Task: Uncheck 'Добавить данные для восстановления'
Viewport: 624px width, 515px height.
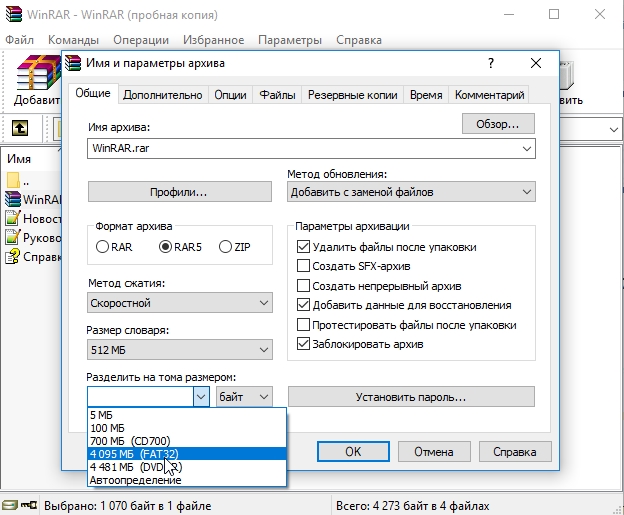Action: coord(303,305)
